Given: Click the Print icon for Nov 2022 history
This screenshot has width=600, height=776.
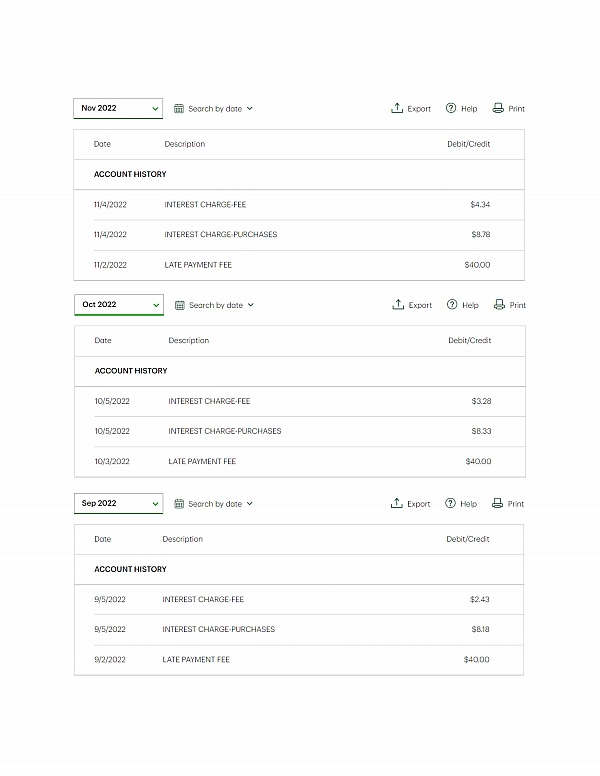Looking at the screenshot, I should (498, 108).
